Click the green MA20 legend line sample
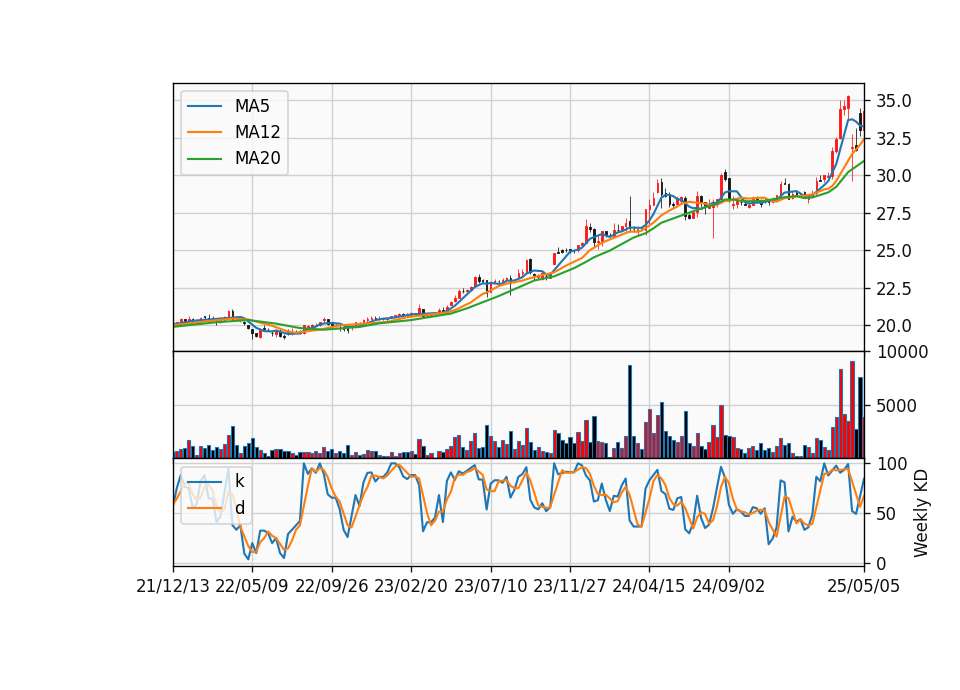 click(x=204, y=159)
